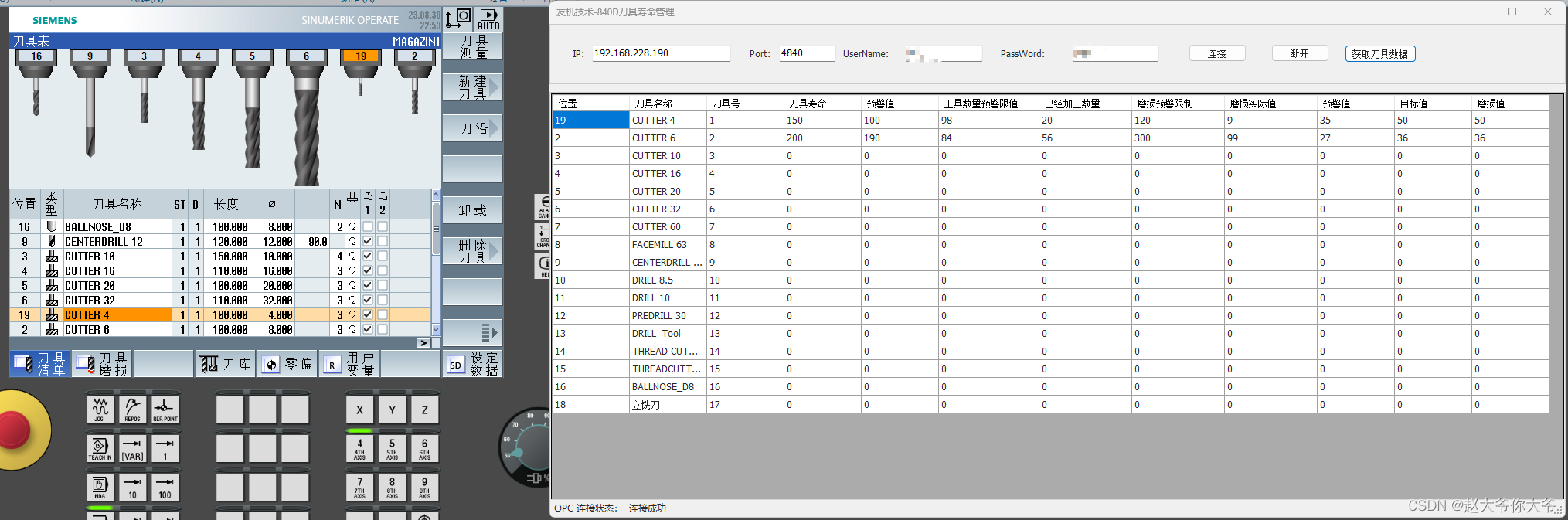The height and width of the screenshot is (520, 1568).
Task: Click the increment 1 key
Action: [x=165, y=448]
